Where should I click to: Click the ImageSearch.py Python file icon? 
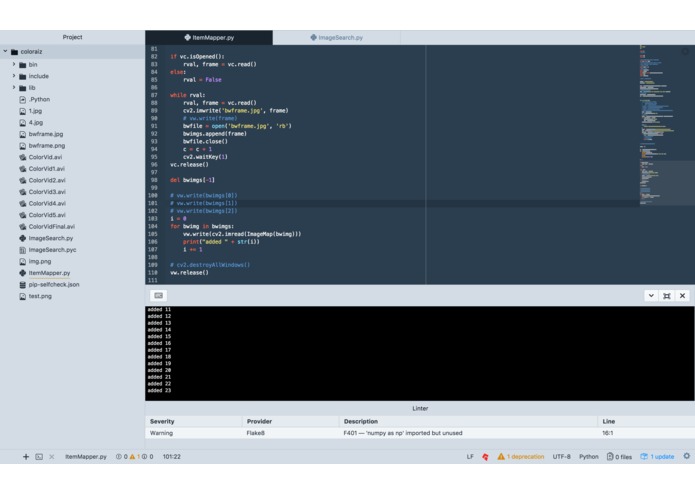(x=23, y=238)
